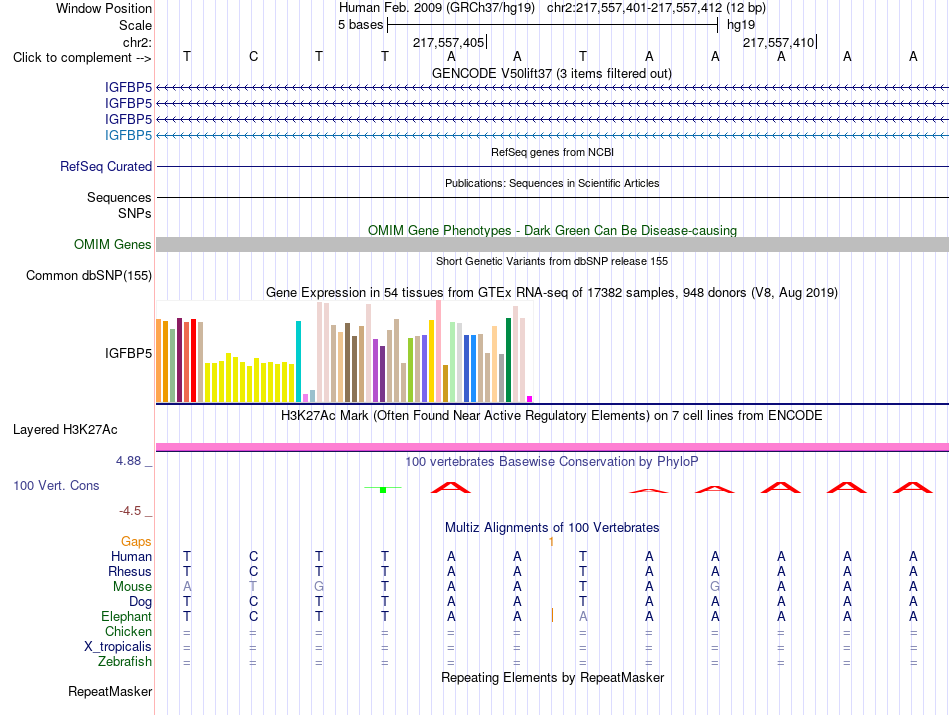This screenshot has width=950, height=715.
Task: Click the 'Window Position' label
Action: coord(104,8)
